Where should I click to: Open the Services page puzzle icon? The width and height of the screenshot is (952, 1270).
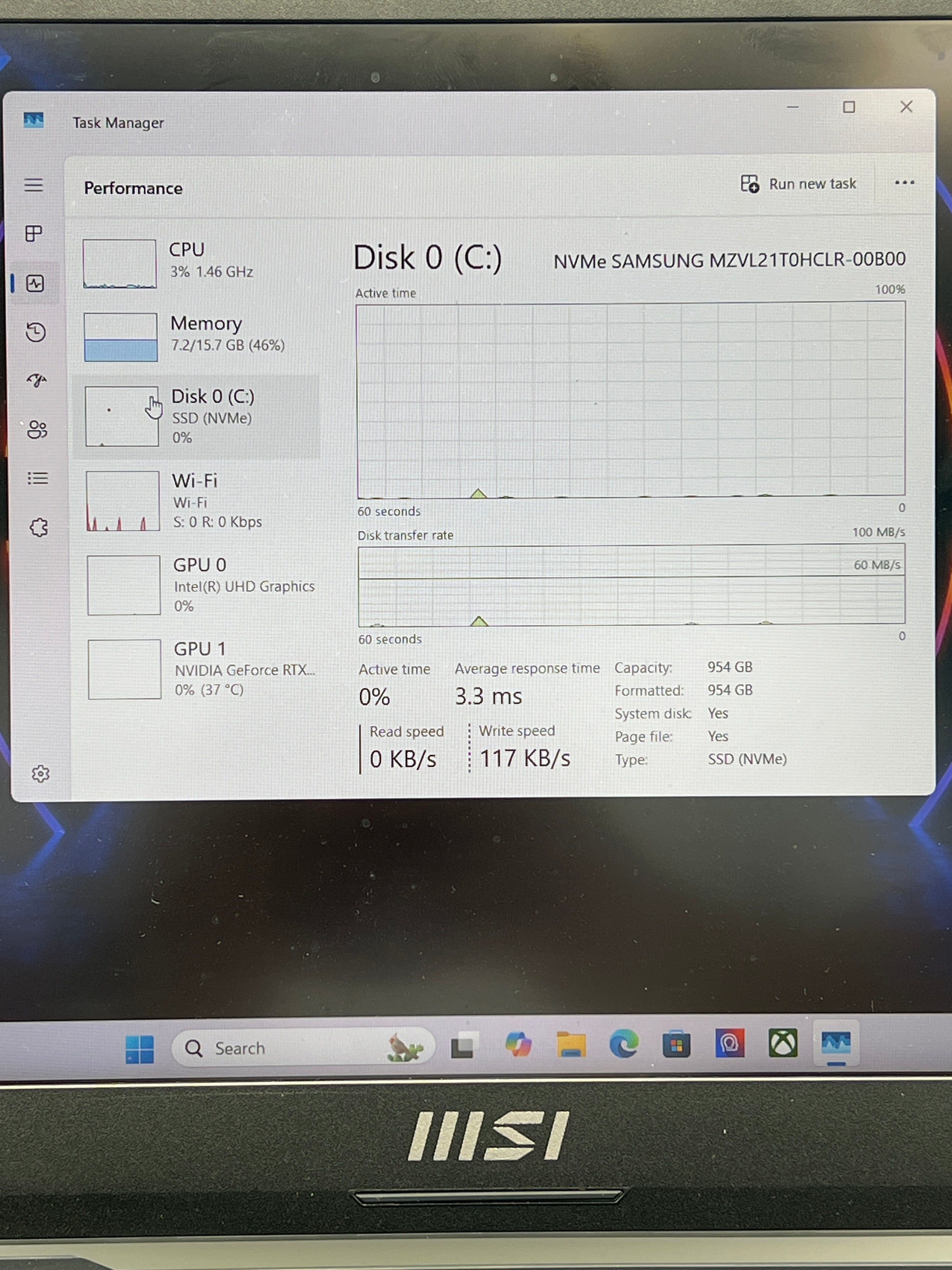point(39,528)
